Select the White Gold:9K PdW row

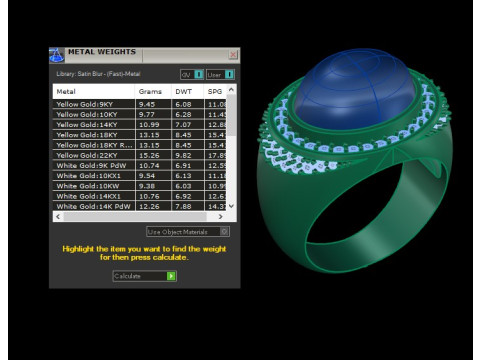coord(139,166)
